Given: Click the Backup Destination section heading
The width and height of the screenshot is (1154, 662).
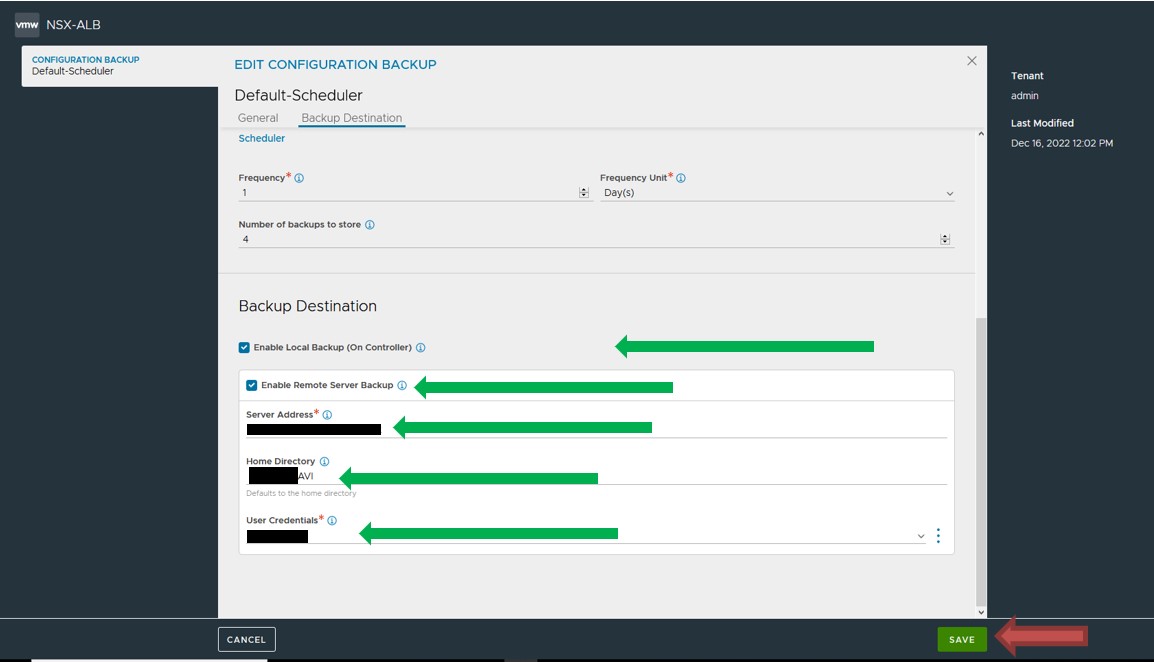Looking at the screenshot, I should [308, 306].
